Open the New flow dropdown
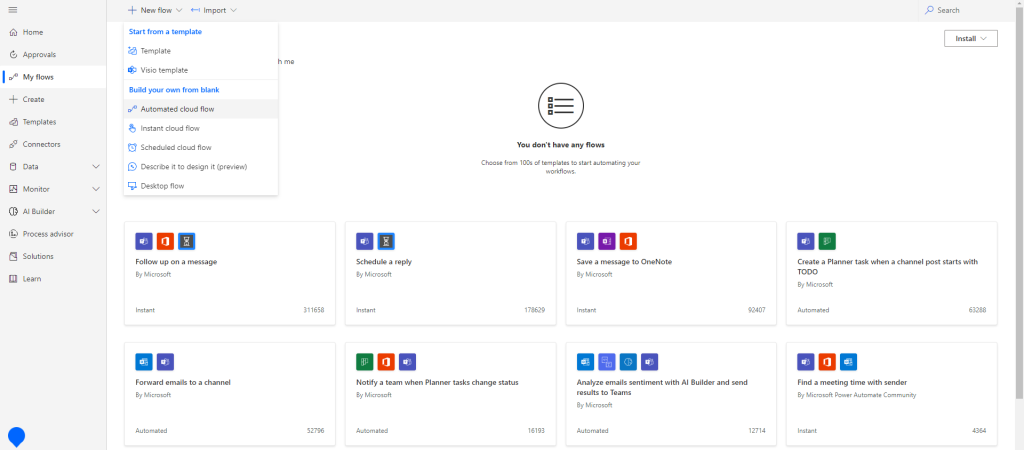 pos(155,10)
